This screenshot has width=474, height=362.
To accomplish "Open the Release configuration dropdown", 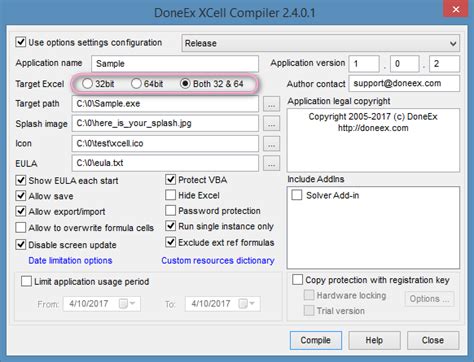I will pyautogui.click(x=320, y=43).
